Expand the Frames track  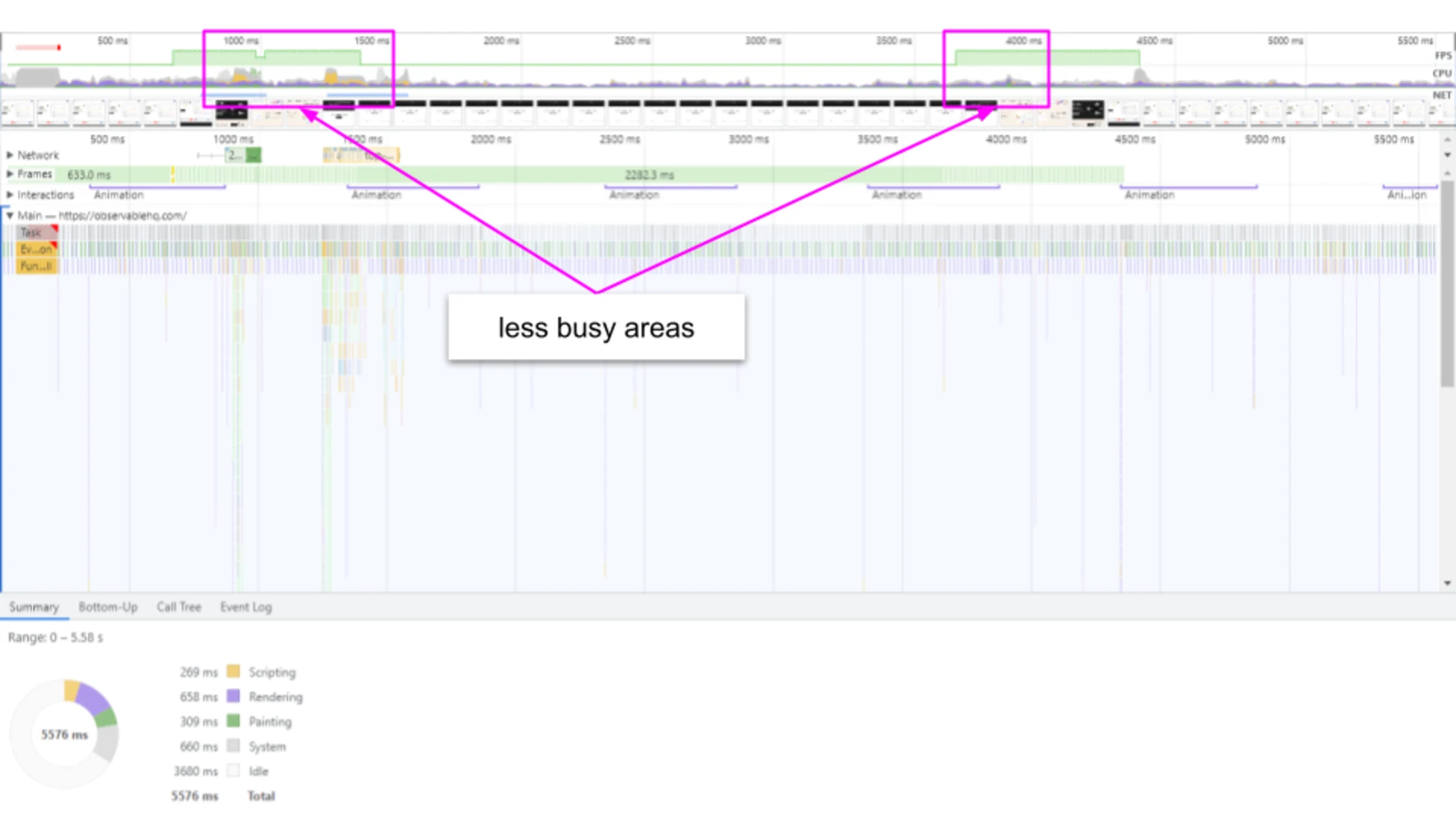pos(10,174)
